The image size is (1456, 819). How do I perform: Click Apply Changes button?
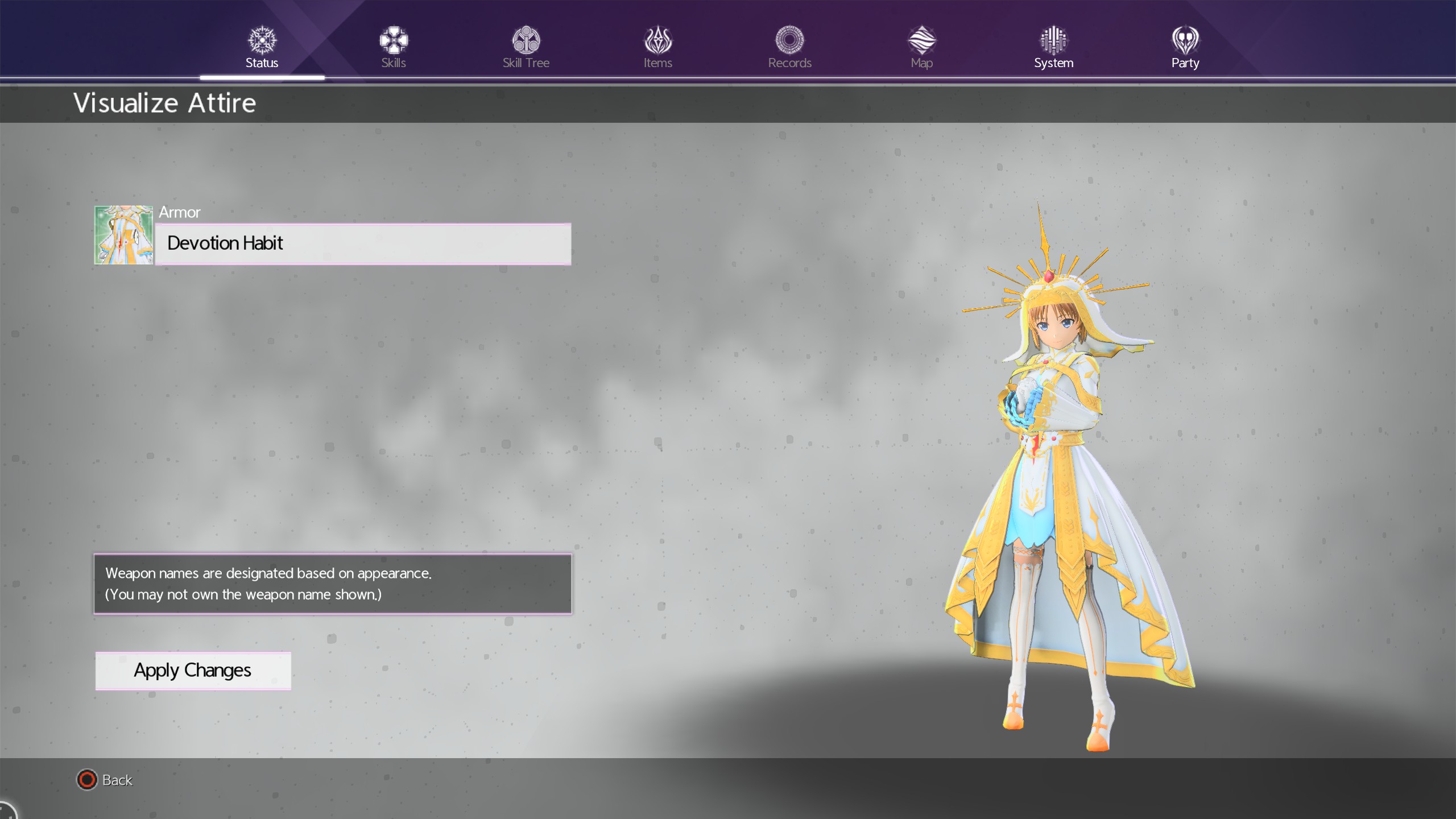(193, 671)
